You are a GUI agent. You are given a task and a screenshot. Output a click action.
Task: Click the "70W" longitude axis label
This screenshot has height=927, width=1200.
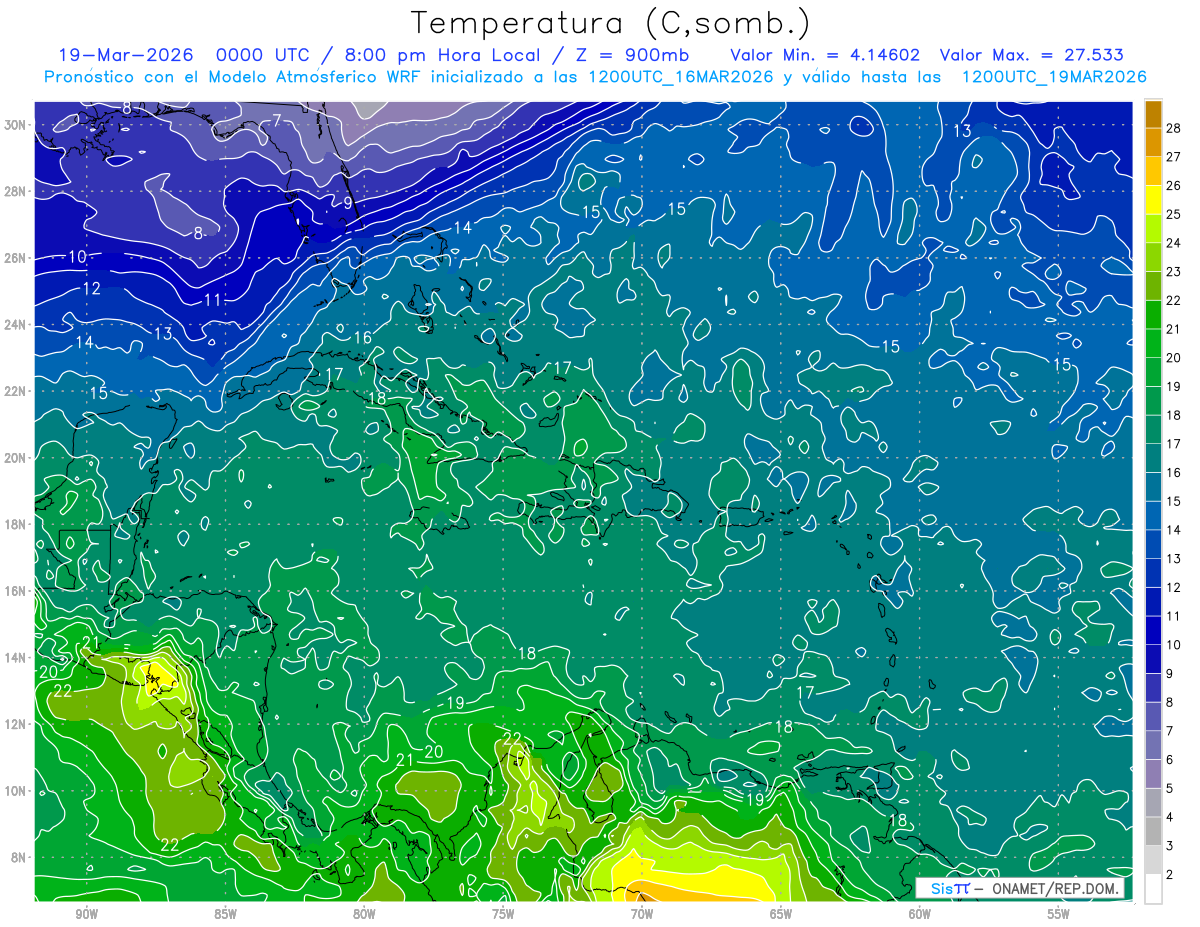click(x=642, y=914)
